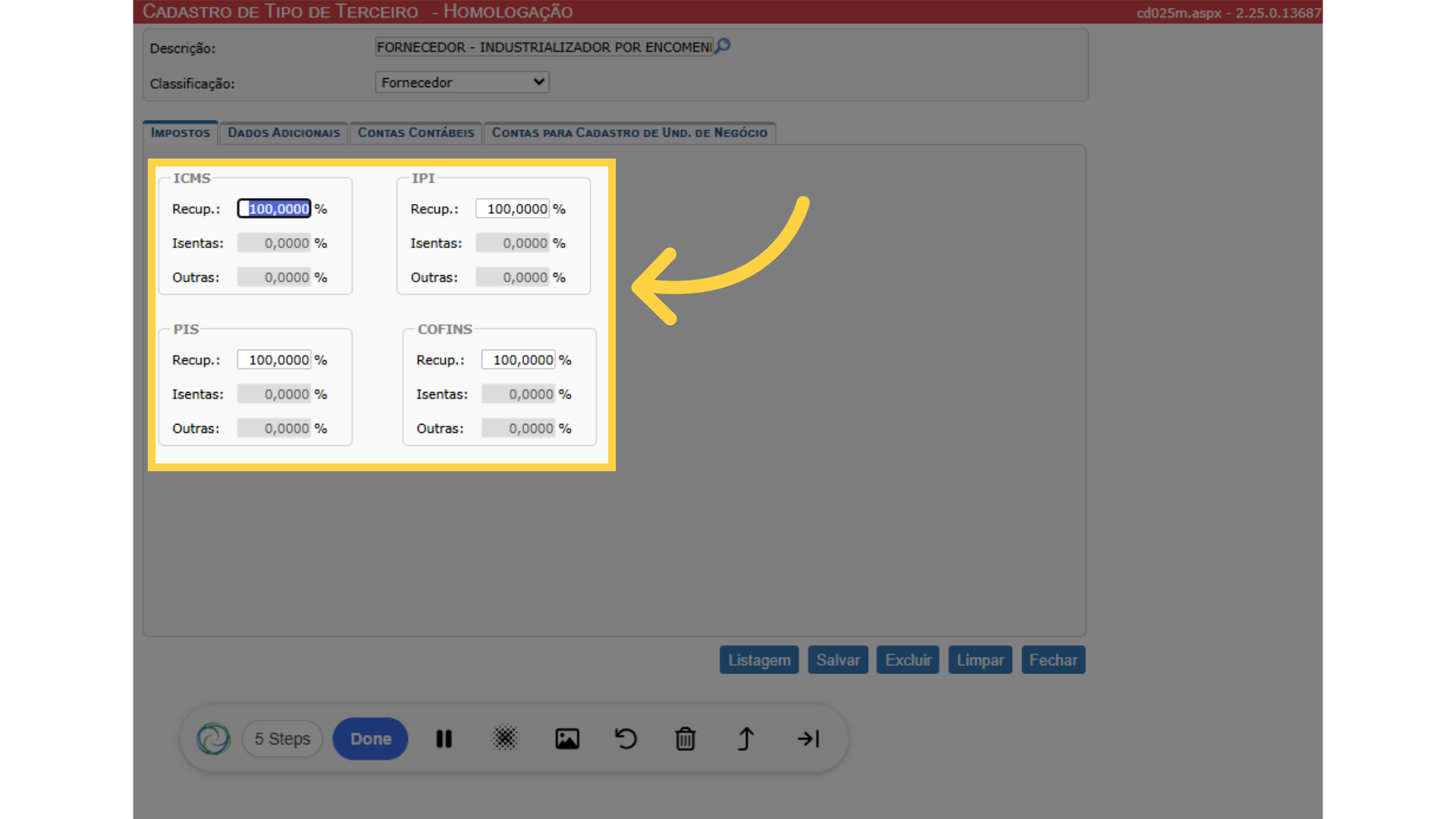This screenshot has width=1456, height=819.
Task: Switch to the Dados Adicionais tab
Action: [284, 133]
